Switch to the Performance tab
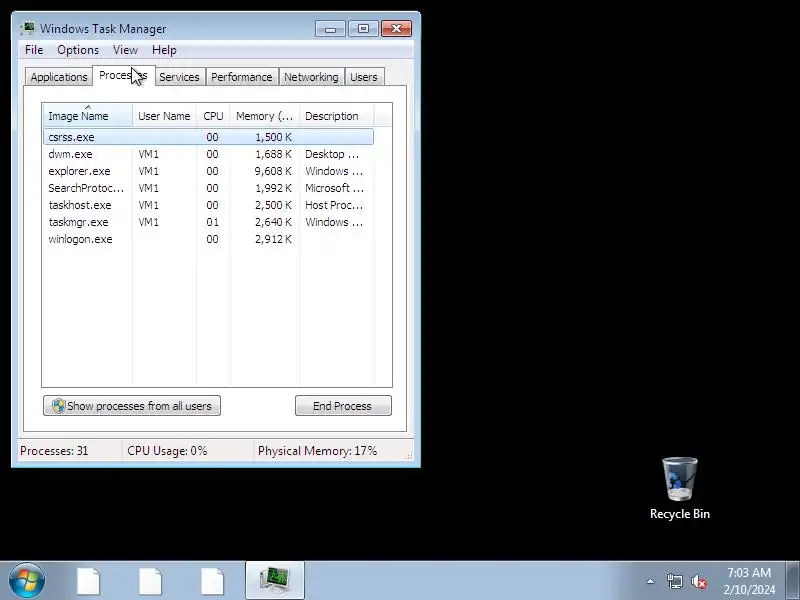Viewport: 800px width, 600px height. pyautogui.click(x=242, y=77)
